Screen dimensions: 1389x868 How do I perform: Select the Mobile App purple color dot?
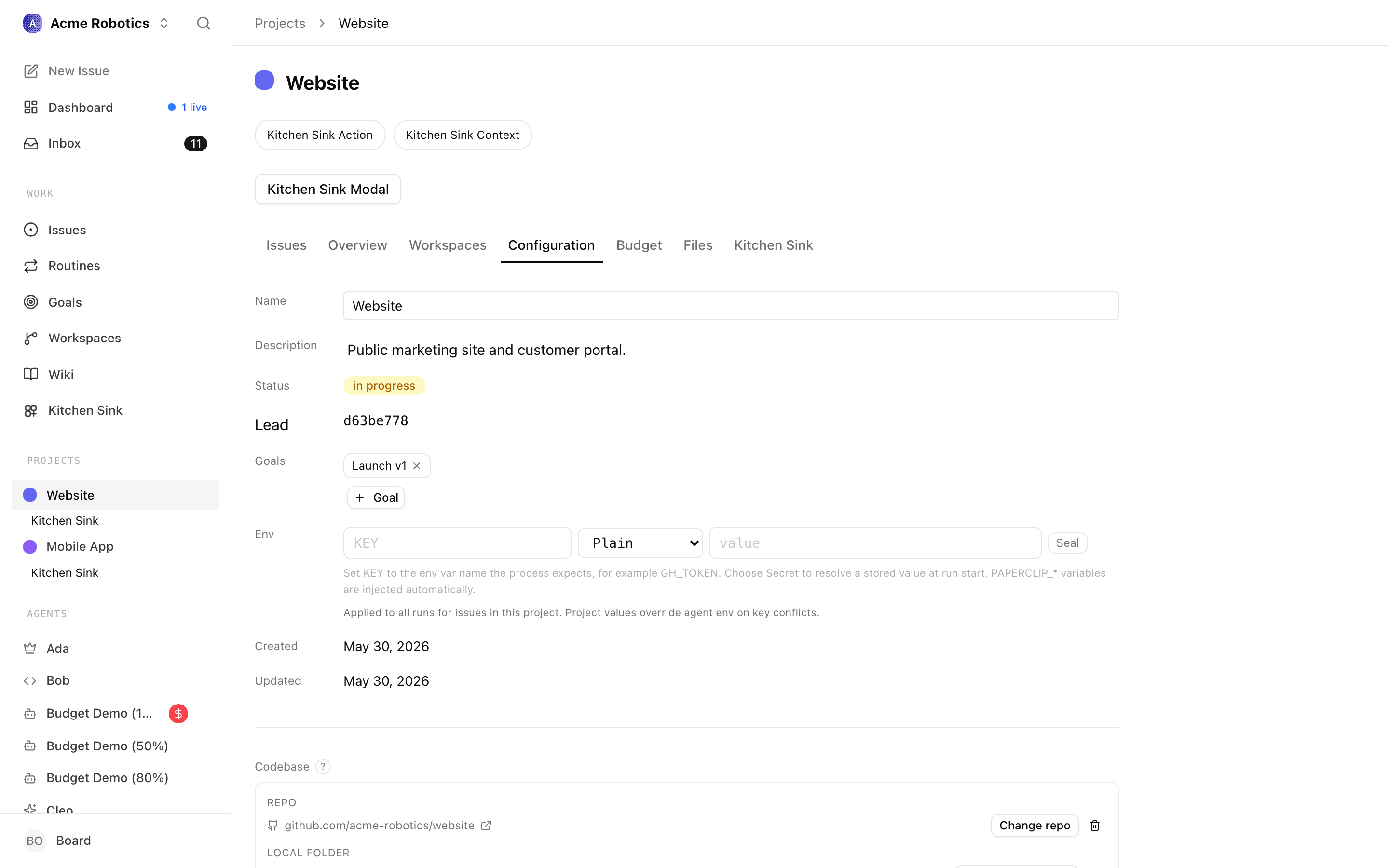(x=30, y=546)
